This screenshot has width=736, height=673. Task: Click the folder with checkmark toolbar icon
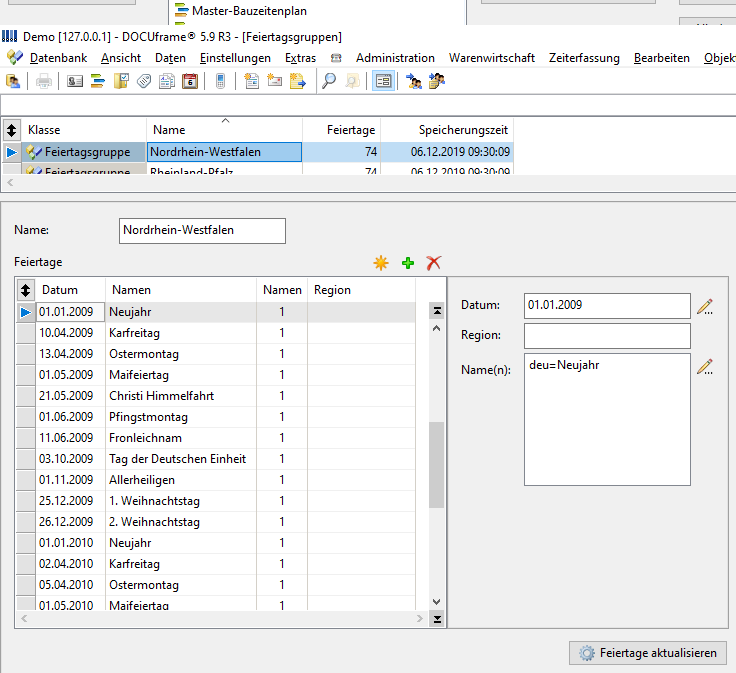click(121, 81)
